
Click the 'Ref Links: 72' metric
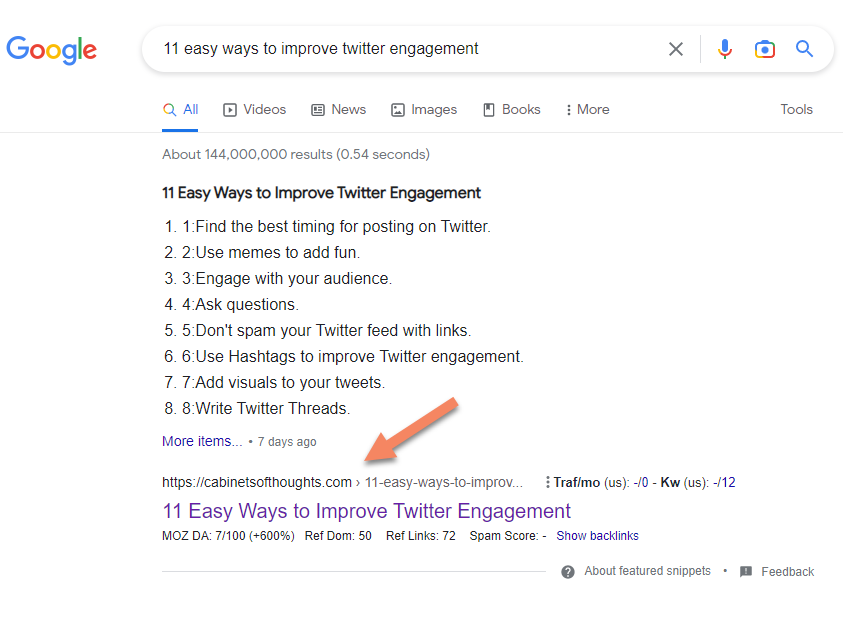[x=420, y=536]
